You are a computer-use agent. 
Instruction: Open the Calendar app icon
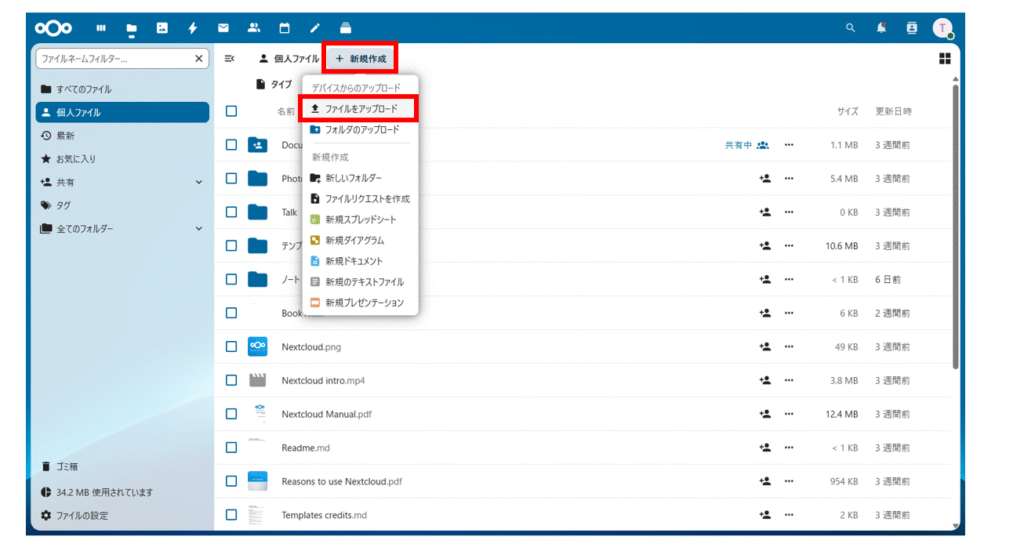[x=284, y=28]
